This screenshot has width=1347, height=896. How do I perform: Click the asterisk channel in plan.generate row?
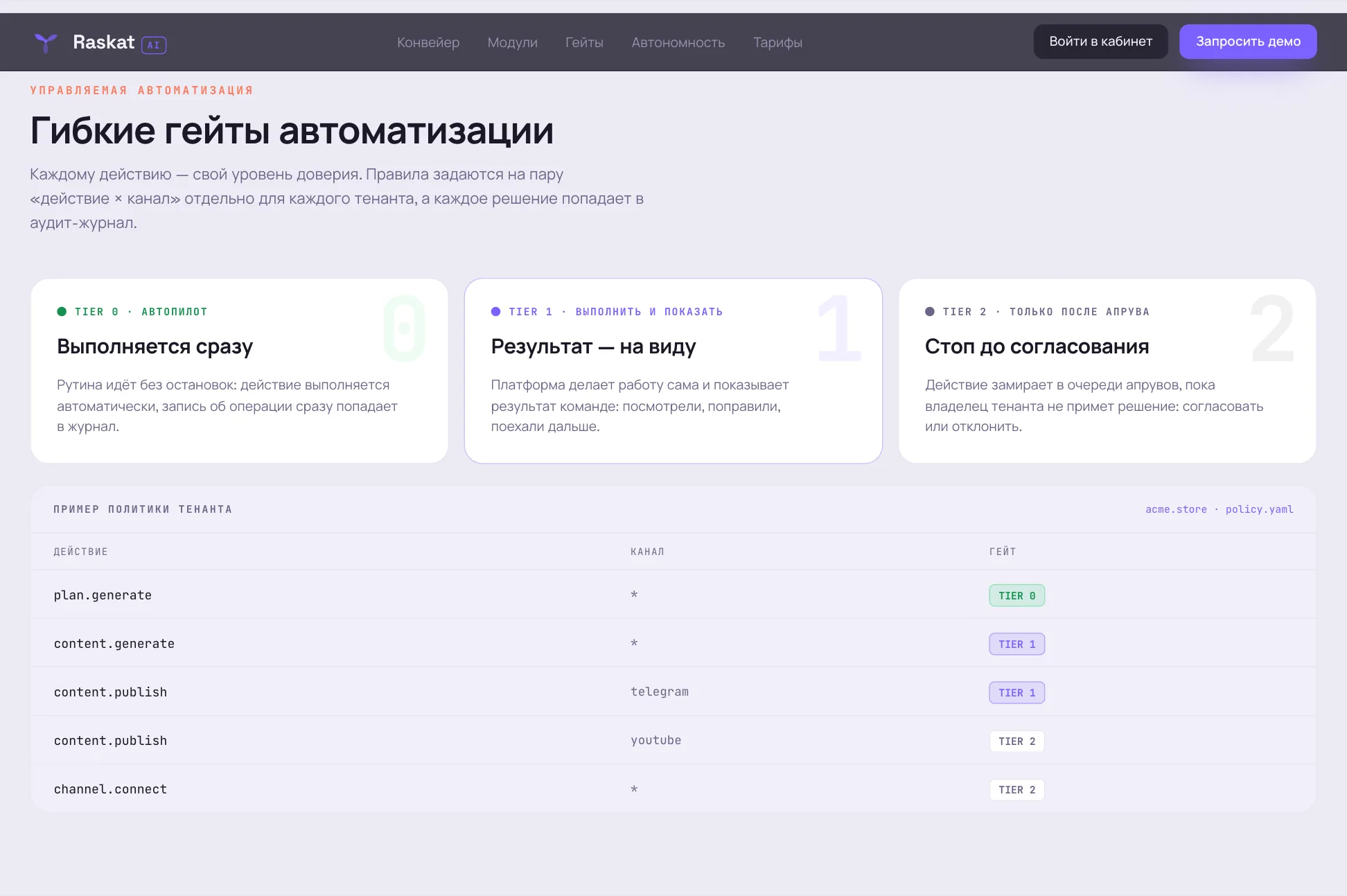[x=634, y=595]
